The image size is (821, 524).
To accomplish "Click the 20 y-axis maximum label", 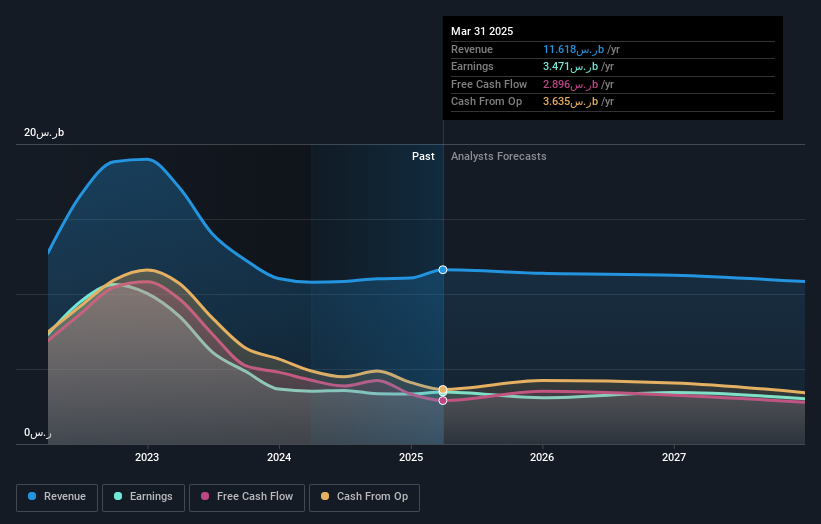I will [44, 132].
